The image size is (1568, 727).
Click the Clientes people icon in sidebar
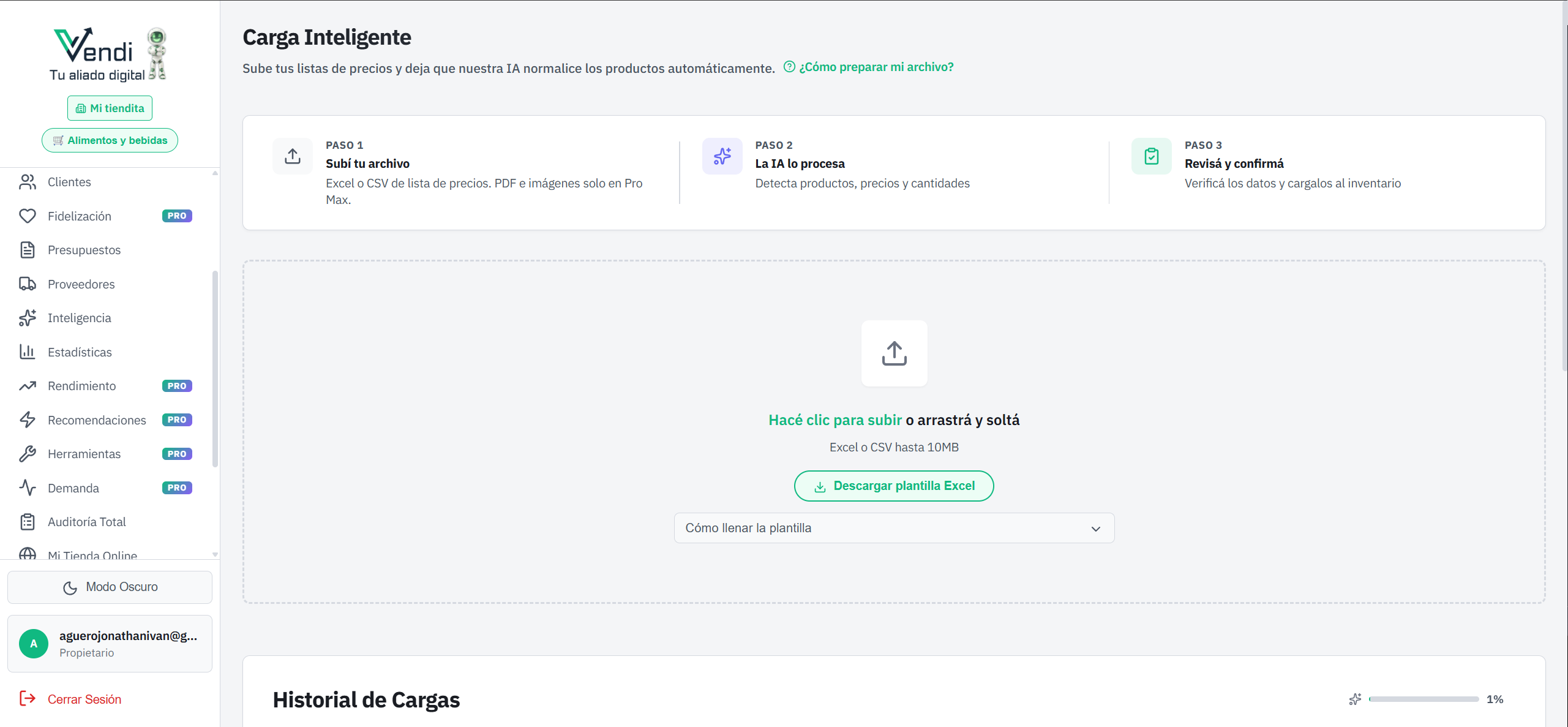[27, 182]
